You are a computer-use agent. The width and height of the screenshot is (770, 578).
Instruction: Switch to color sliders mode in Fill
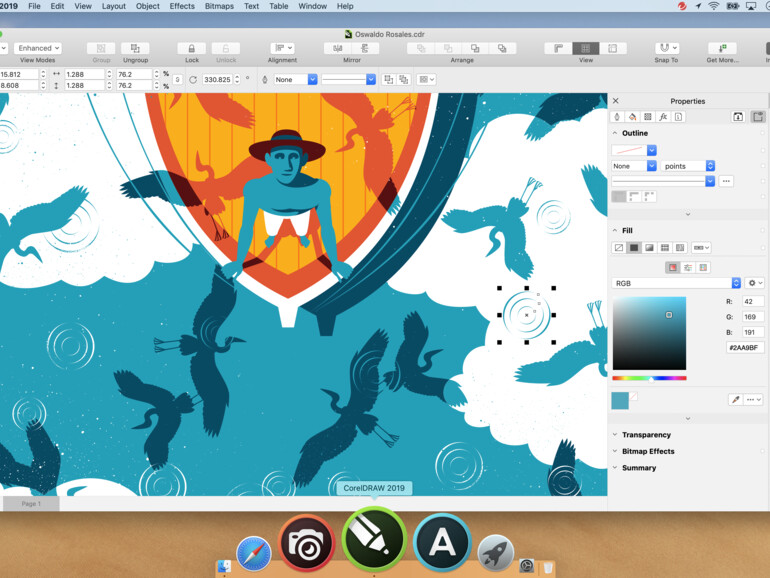tap(688, 268)
